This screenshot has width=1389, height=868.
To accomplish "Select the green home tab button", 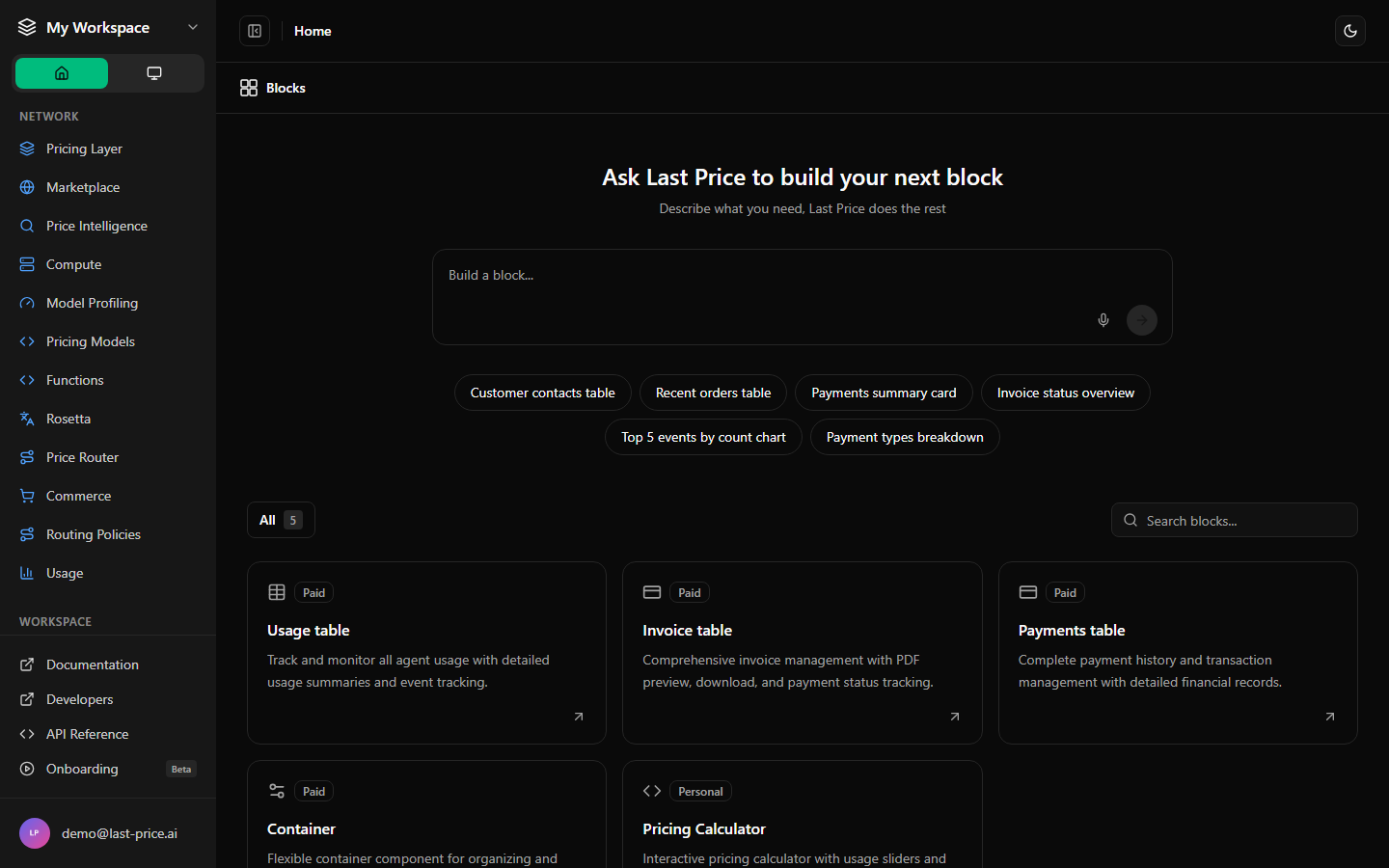I will 62,73.
